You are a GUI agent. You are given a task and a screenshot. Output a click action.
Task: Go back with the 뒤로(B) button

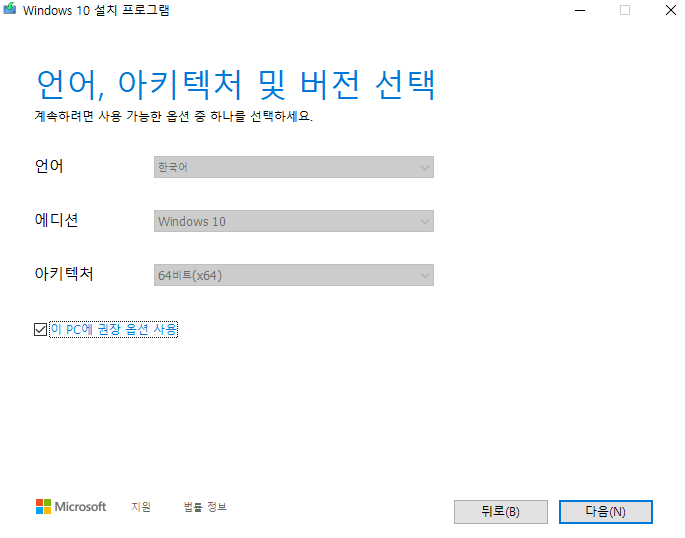[501, 511]
